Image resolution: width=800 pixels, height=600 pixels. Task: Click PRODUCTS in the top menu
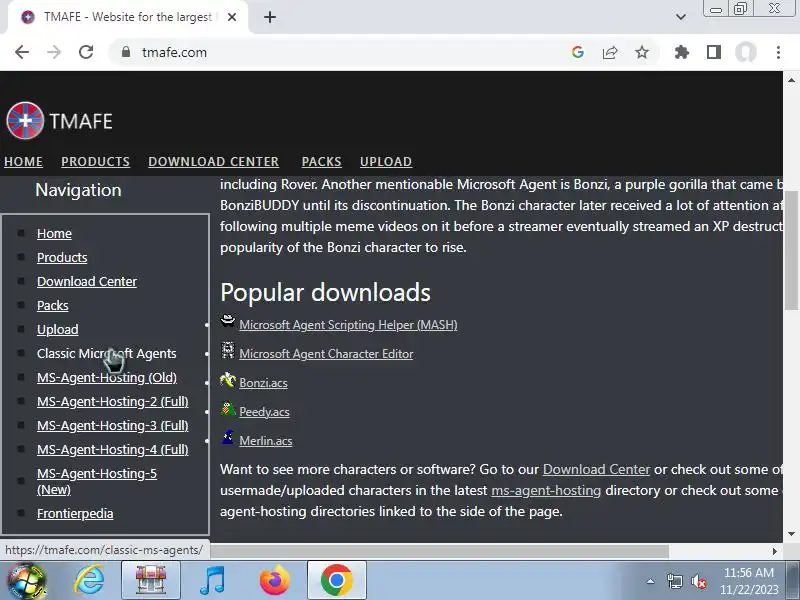pyautogui.click(x=95, y=161)
